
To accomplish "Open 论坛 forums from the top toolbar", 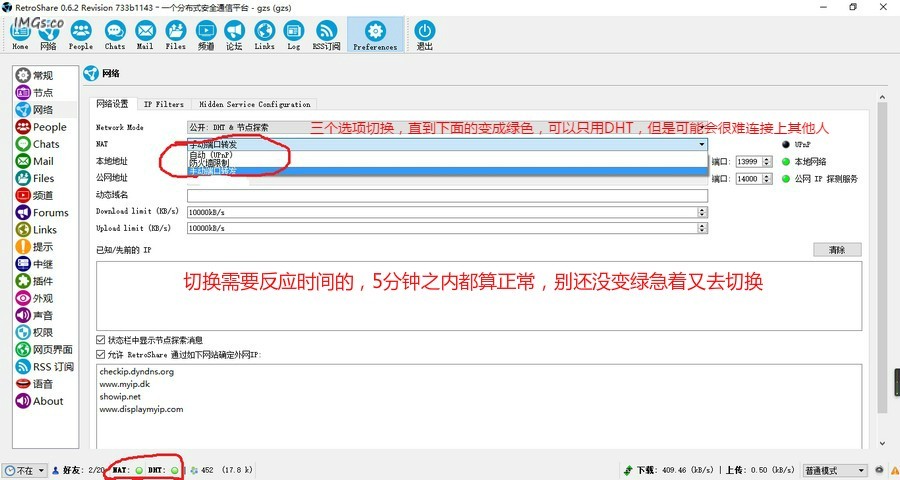I will click(x=234, y=34).
